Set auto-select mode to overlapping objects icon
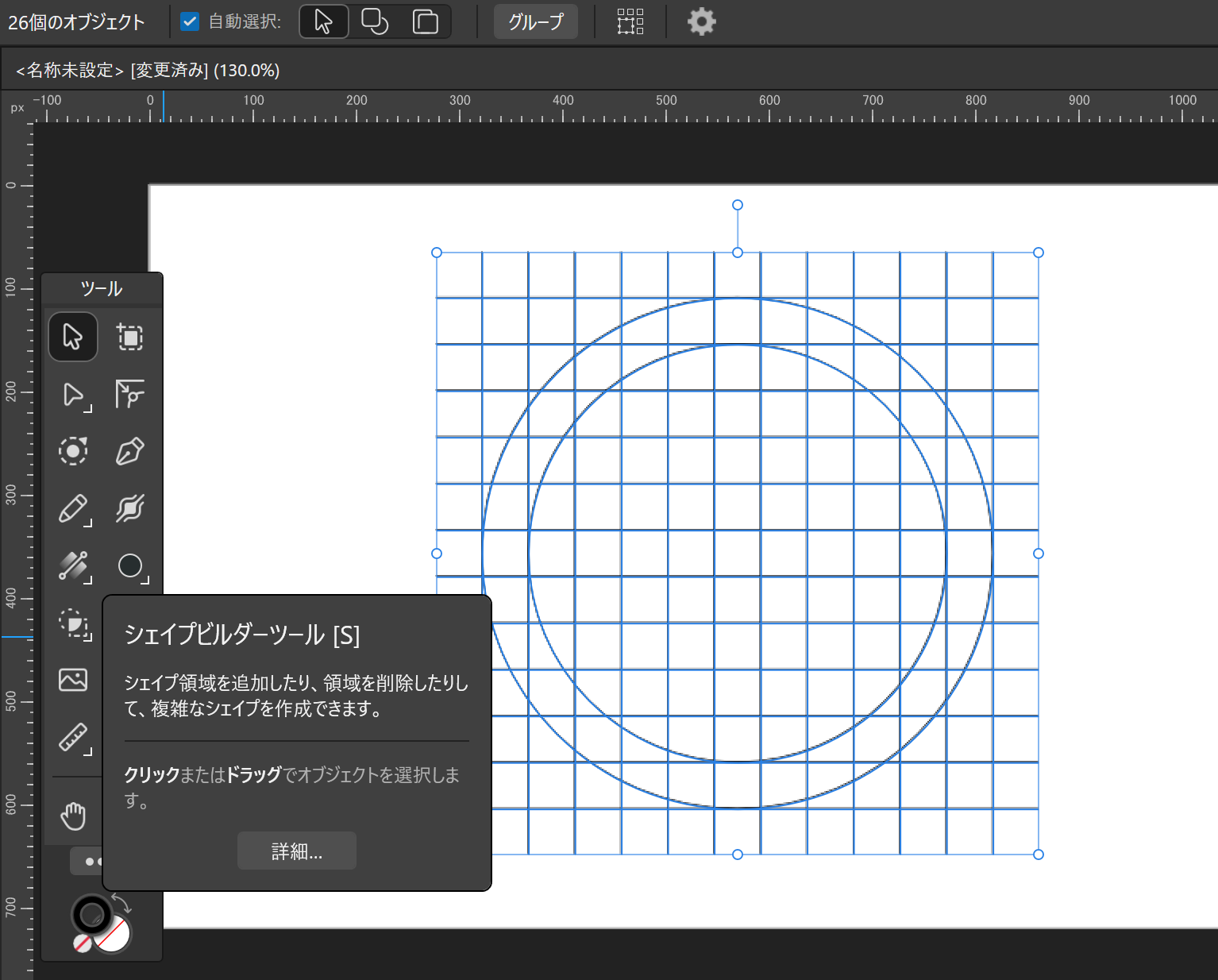The height and width of the screenshot is (980, 1218). click(375, 21)
